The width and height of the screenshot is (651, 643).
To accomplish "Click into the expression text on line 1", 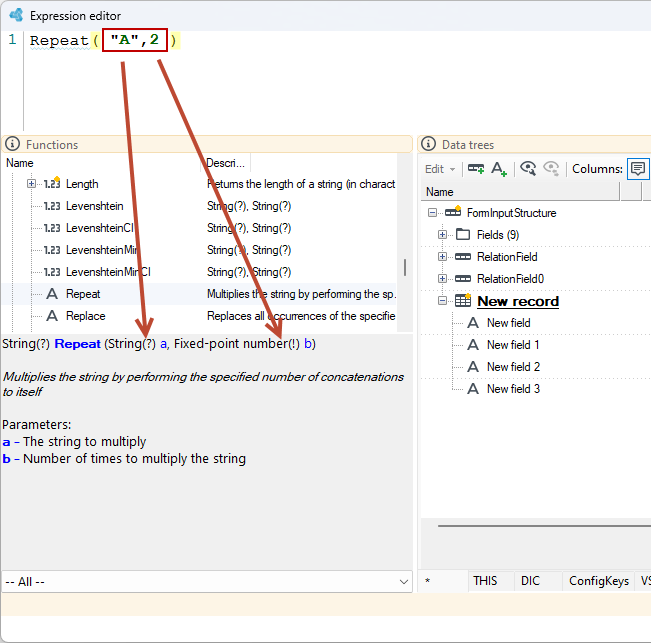I will pyautogui.click(x=103, y=40).
